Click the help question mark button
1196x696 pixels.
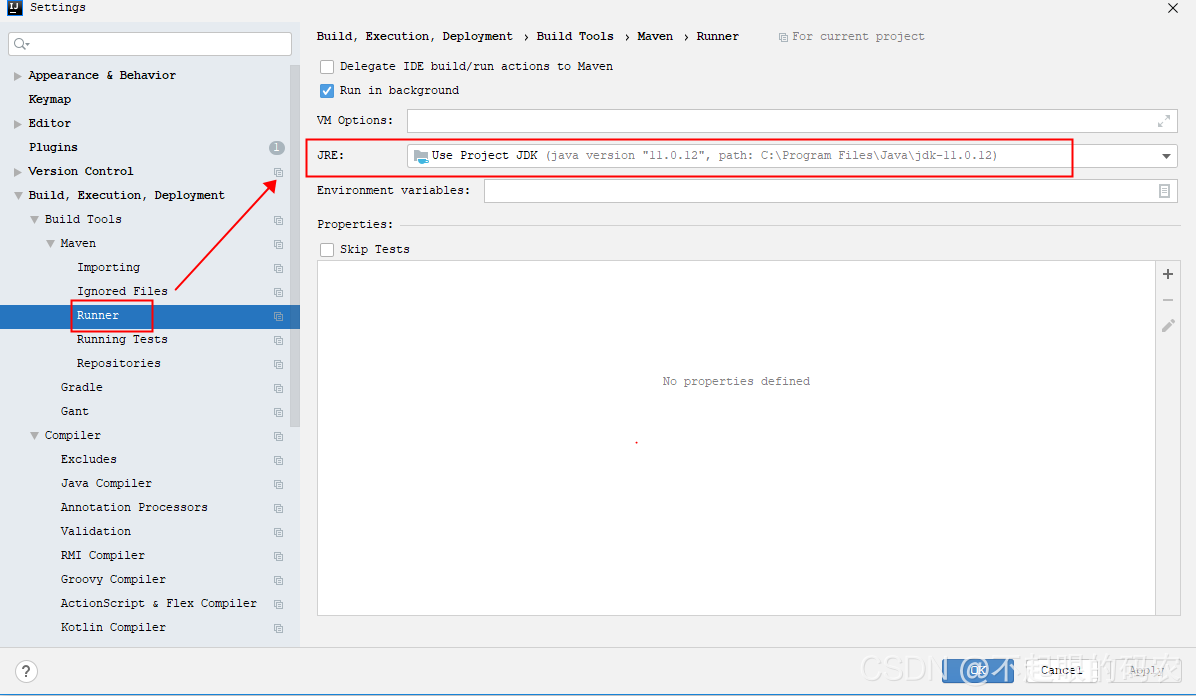(26, 672)
